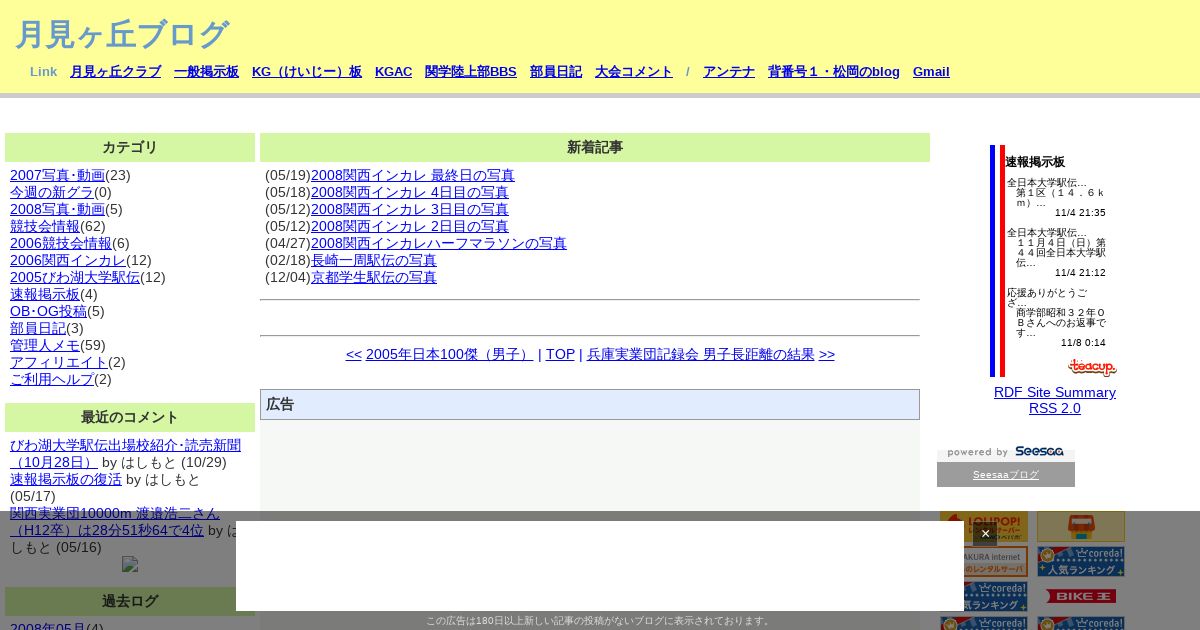Viewport: 1200px width, 630px height.
Task: Open the SAKURA internet banner
Action: [x=984, y=561]
